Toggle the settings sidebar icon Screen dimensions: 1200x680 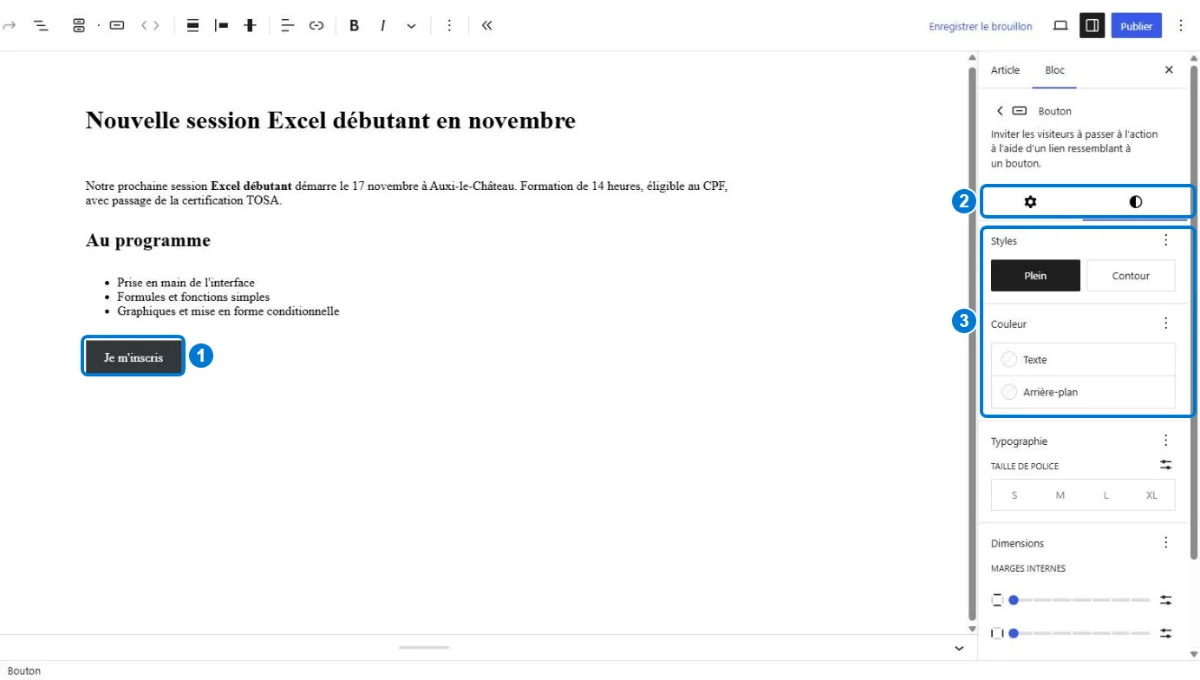pos(1091,26)
